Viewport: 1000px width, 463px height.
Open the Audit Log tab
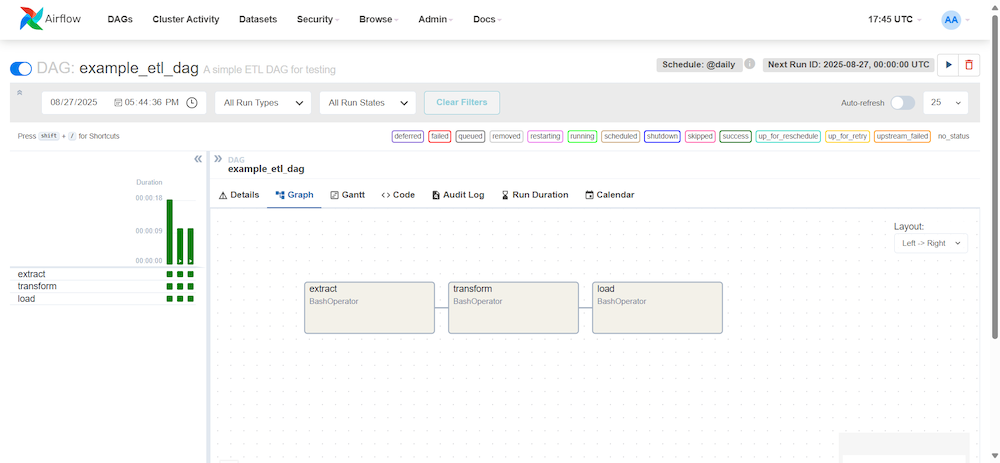458,195
